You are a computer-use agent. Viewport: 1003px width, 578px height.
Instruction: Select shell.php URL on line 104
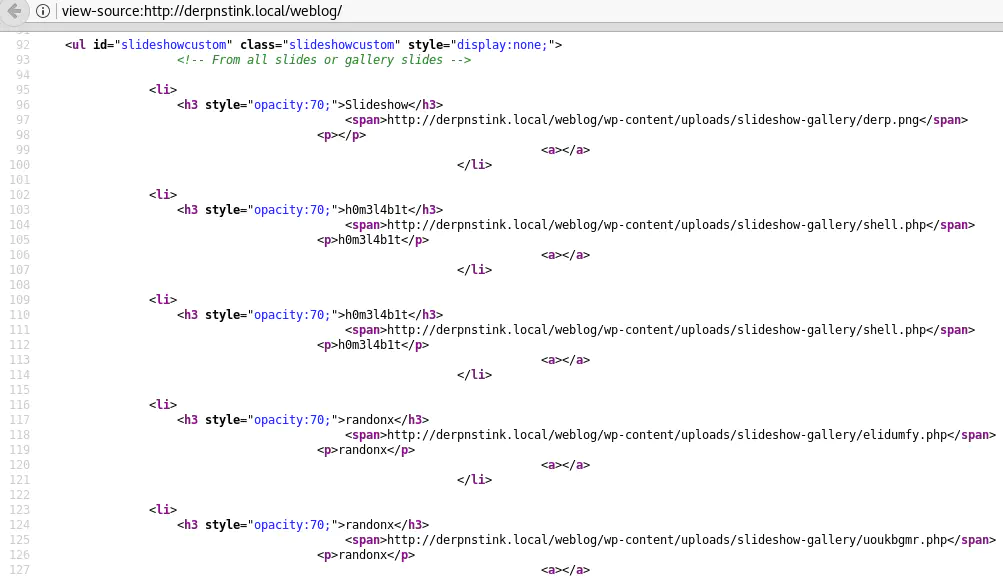coord(656,224)
